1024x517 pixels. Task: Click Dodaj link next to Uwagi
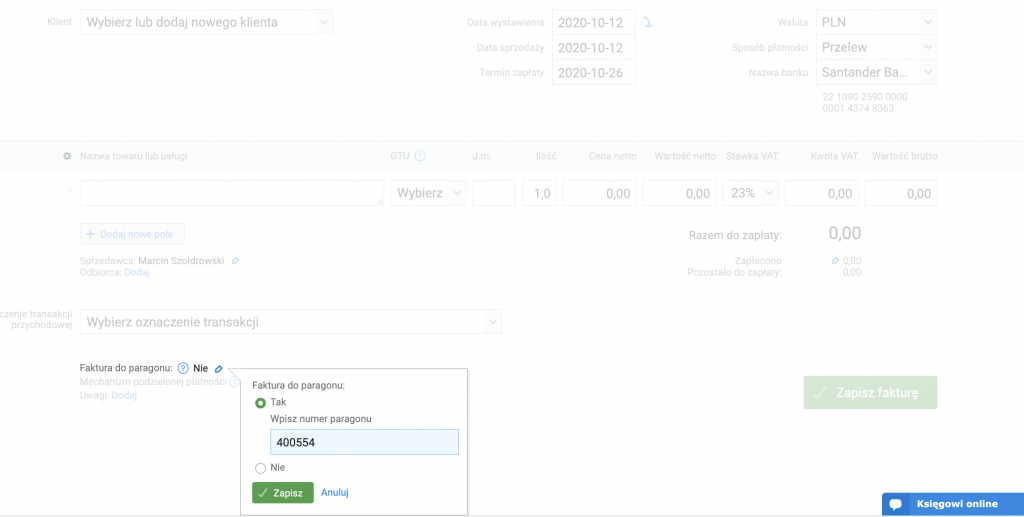[124, 395]
